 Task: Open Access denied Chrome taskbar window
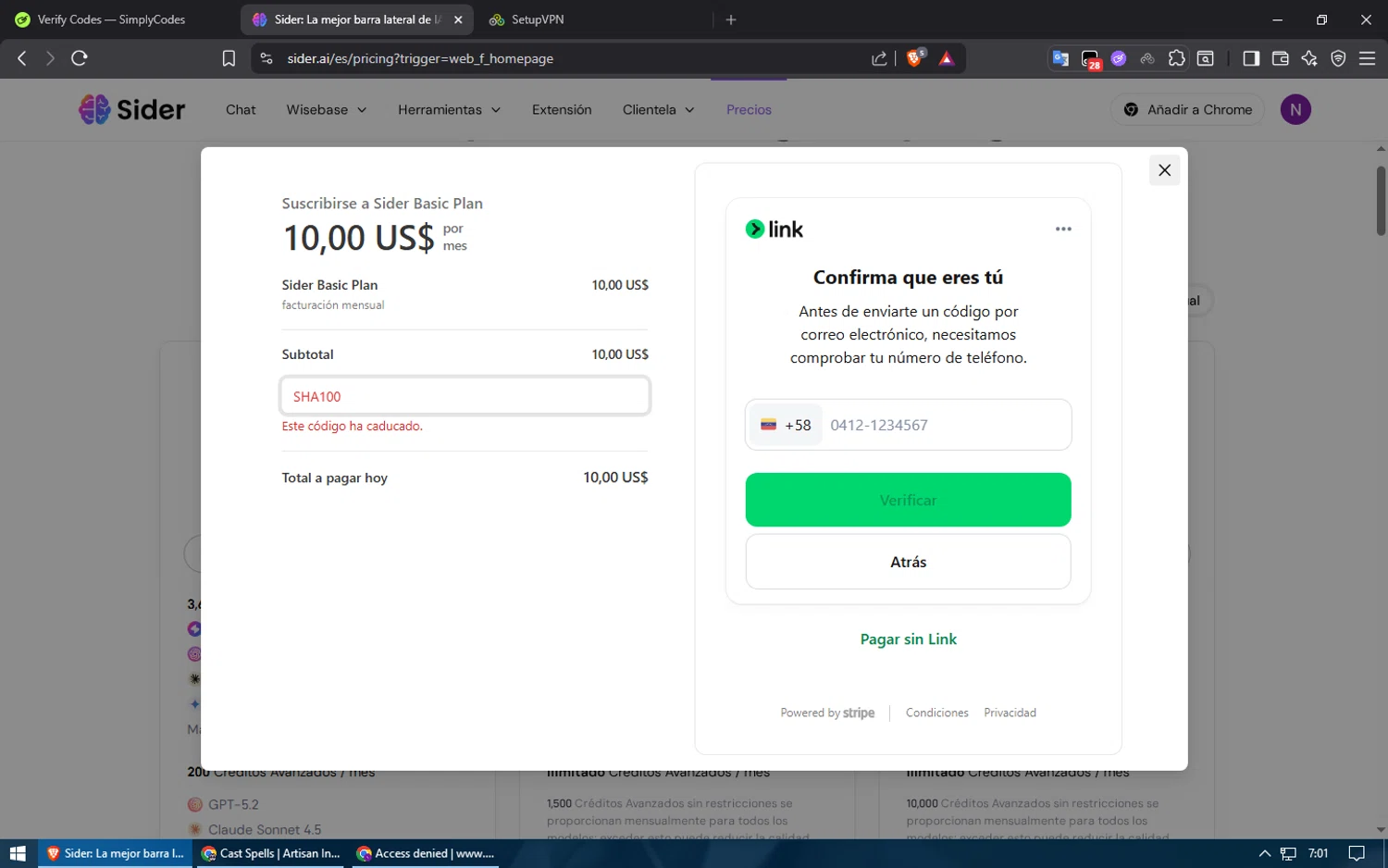click(x=426, y=853)
